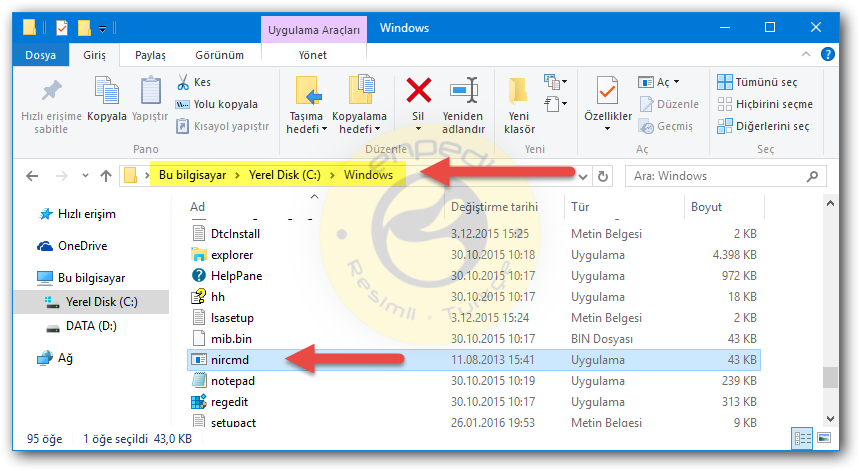This screenshot has height=471, width=860.
Task: Click Bu bilgisayar in address bar
Action: [x=193, y=175]
